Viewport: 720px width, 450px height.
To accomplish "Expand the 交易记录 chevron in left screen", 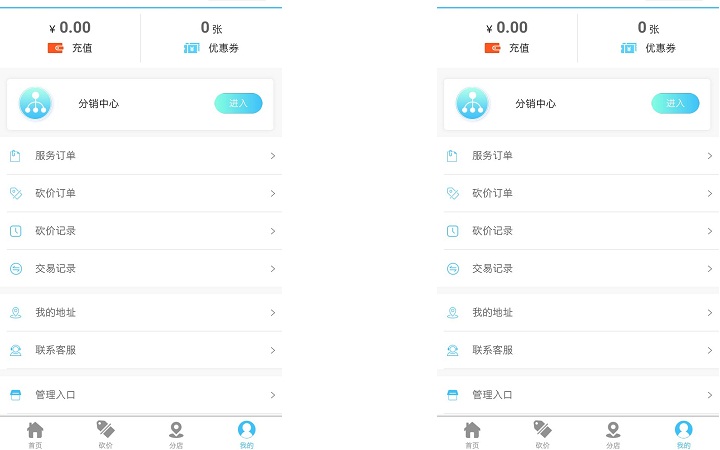I will 272,269.
